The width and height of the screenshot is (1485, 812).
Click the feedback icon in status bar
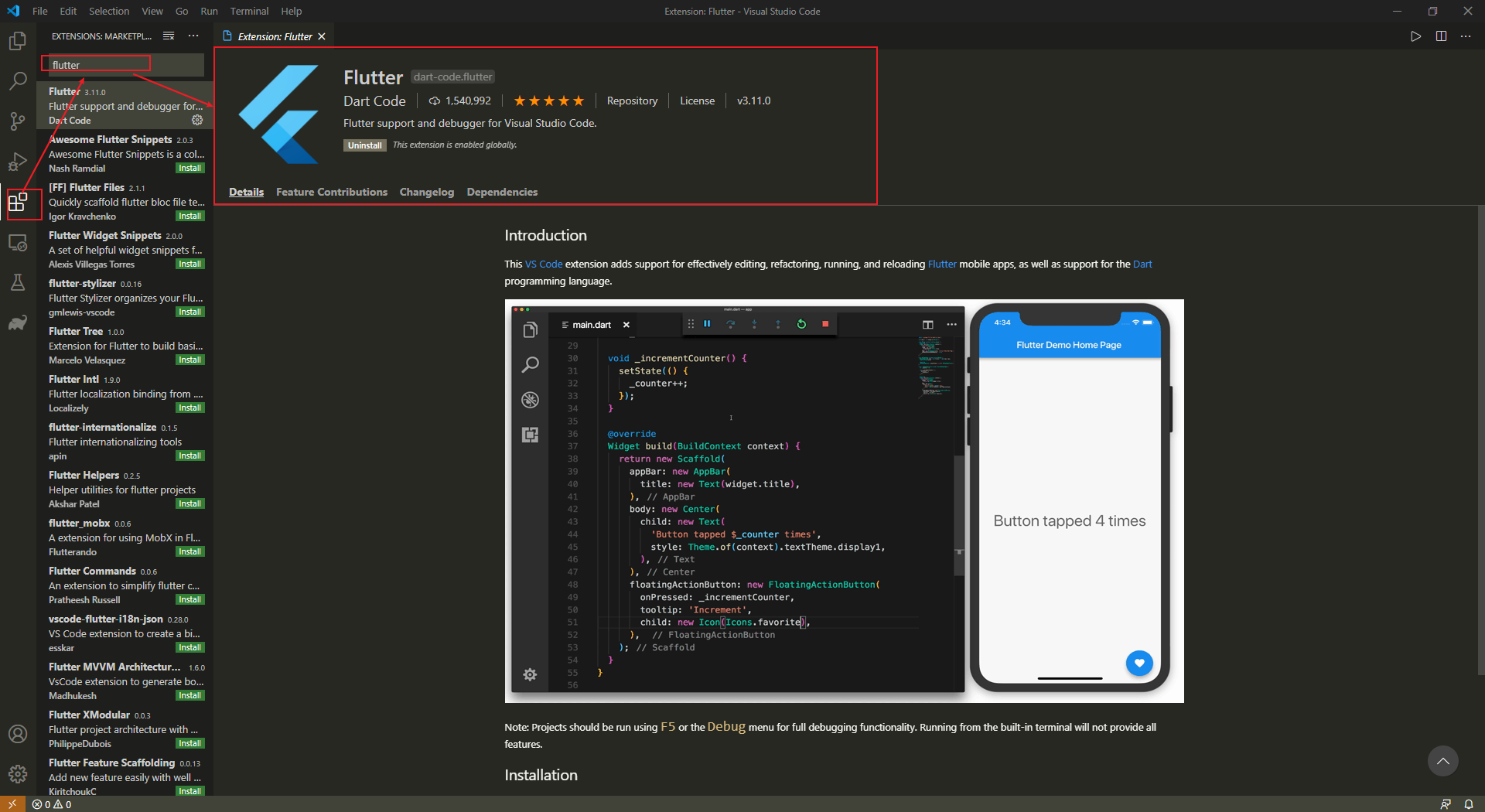coord(1446,804)
